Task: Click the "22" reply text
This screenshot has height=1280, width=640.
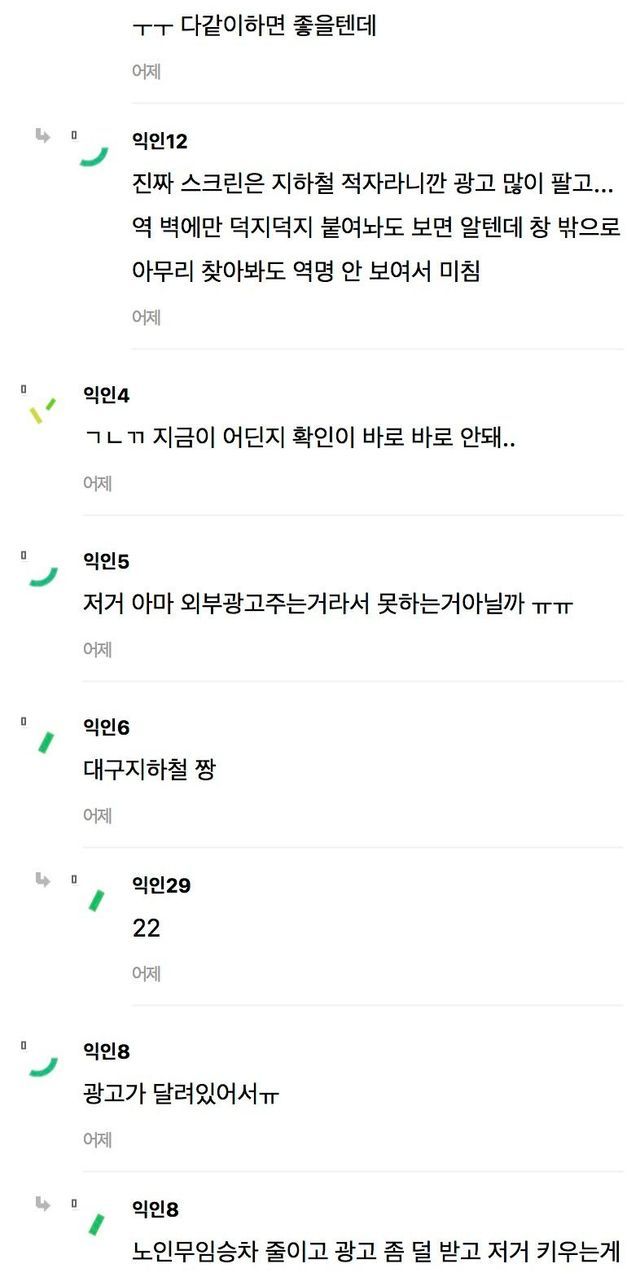Action: click(x=146, y=929)
